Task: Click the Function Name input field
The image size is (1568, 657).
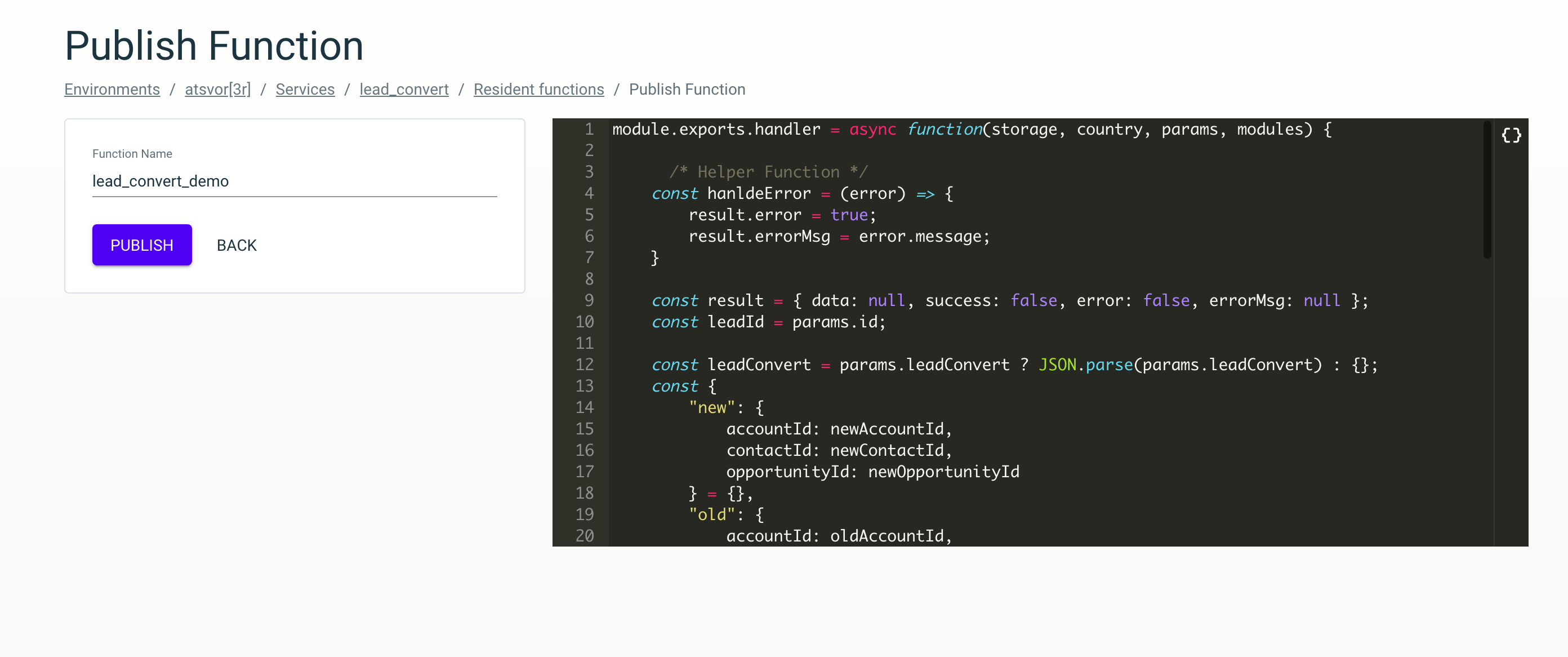Action: coord(295,181)
